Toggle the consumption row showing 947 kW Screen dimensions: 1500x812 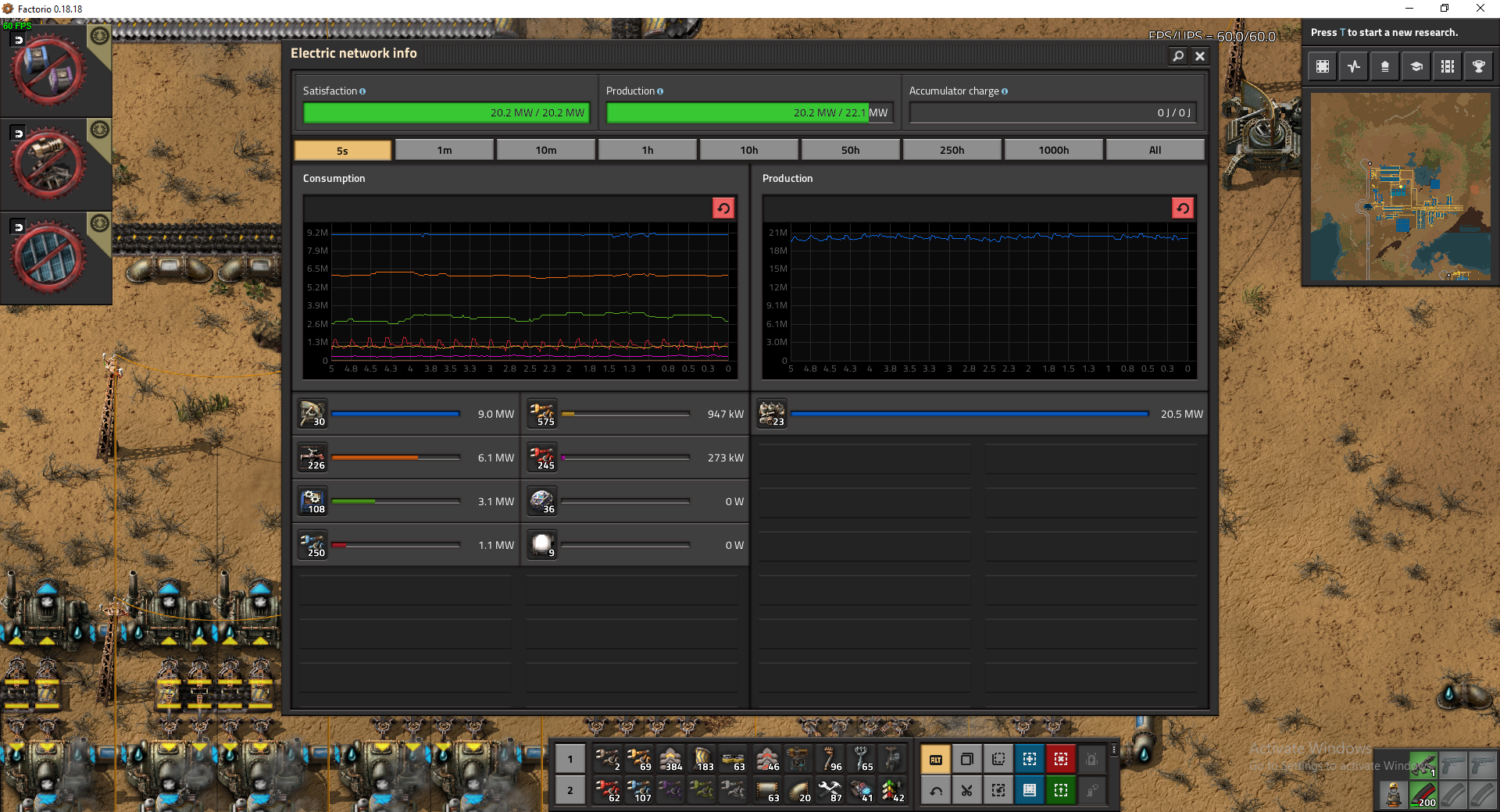tap(636, 414)
